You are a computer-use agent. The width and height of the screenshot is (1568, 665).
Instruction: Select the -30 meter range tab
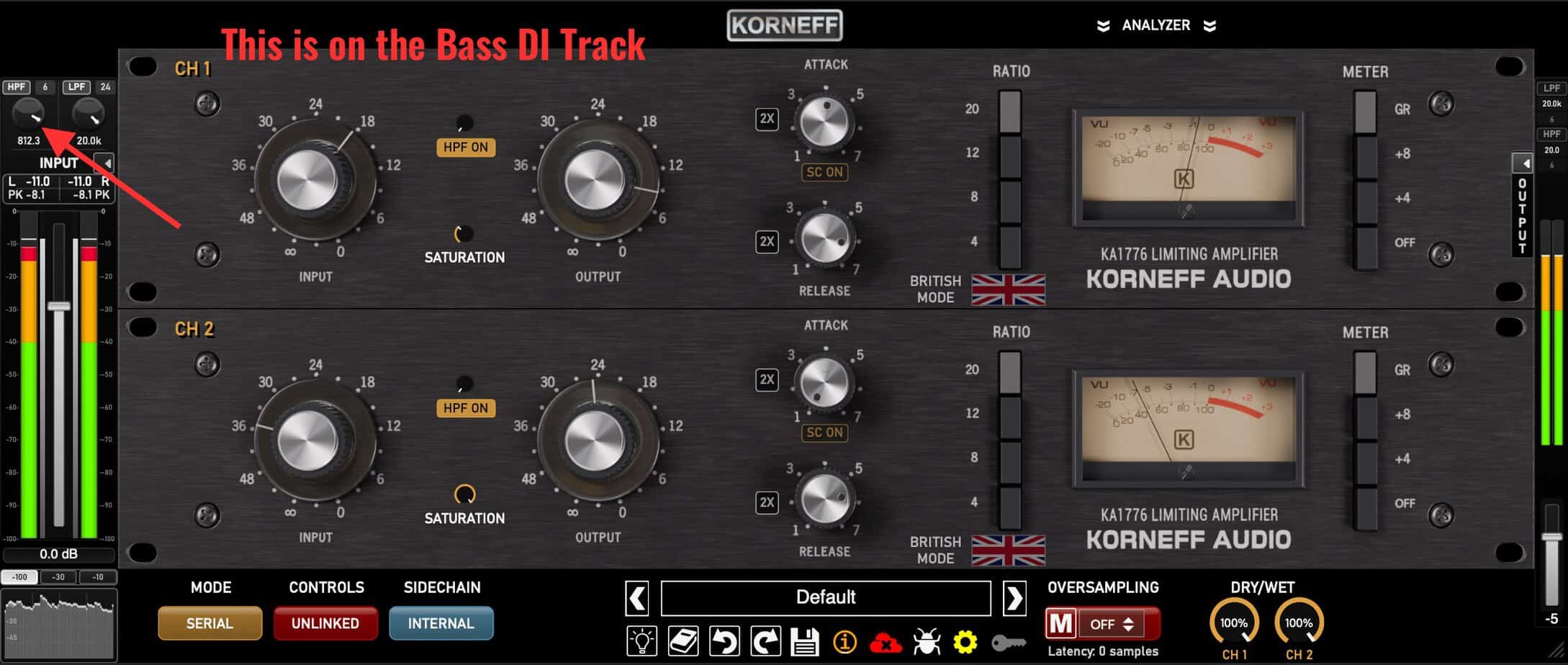pyautogui.click(x=58, y=577)
